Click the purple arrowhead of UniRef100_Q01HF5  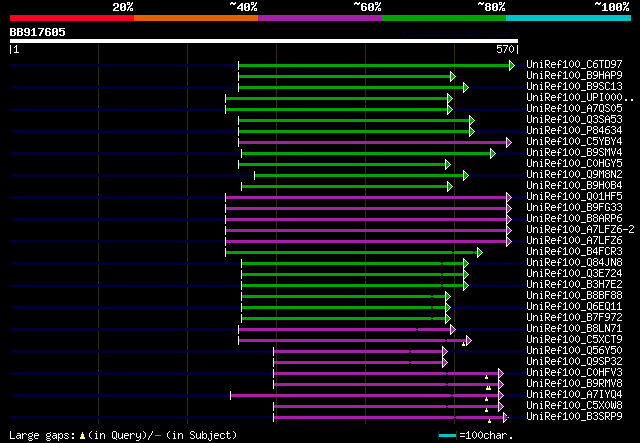pyautogui.click(x=509, y=198)
